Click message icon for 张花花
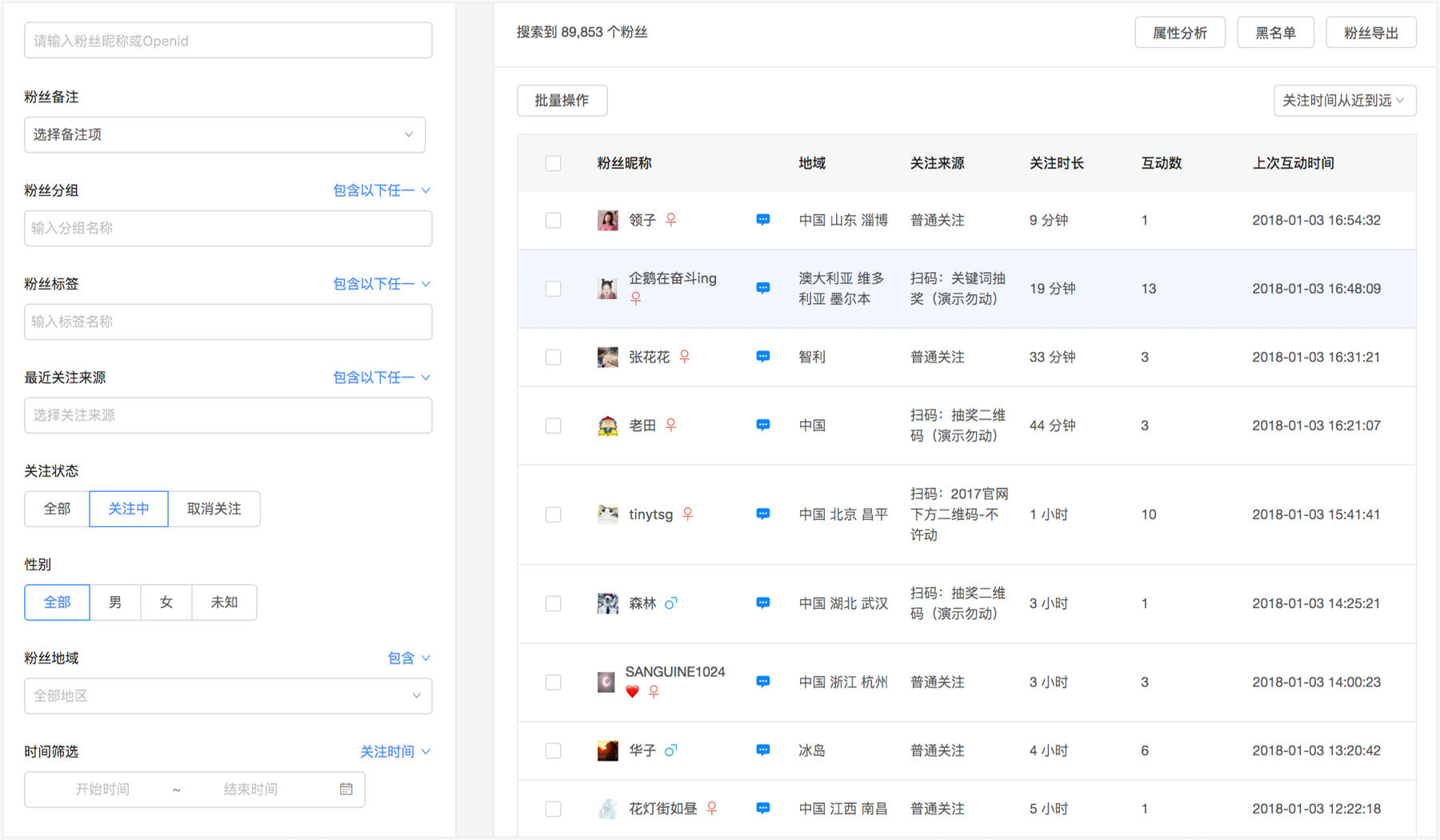Screen dimensions: 1440x840 click(x=763, y=356)
